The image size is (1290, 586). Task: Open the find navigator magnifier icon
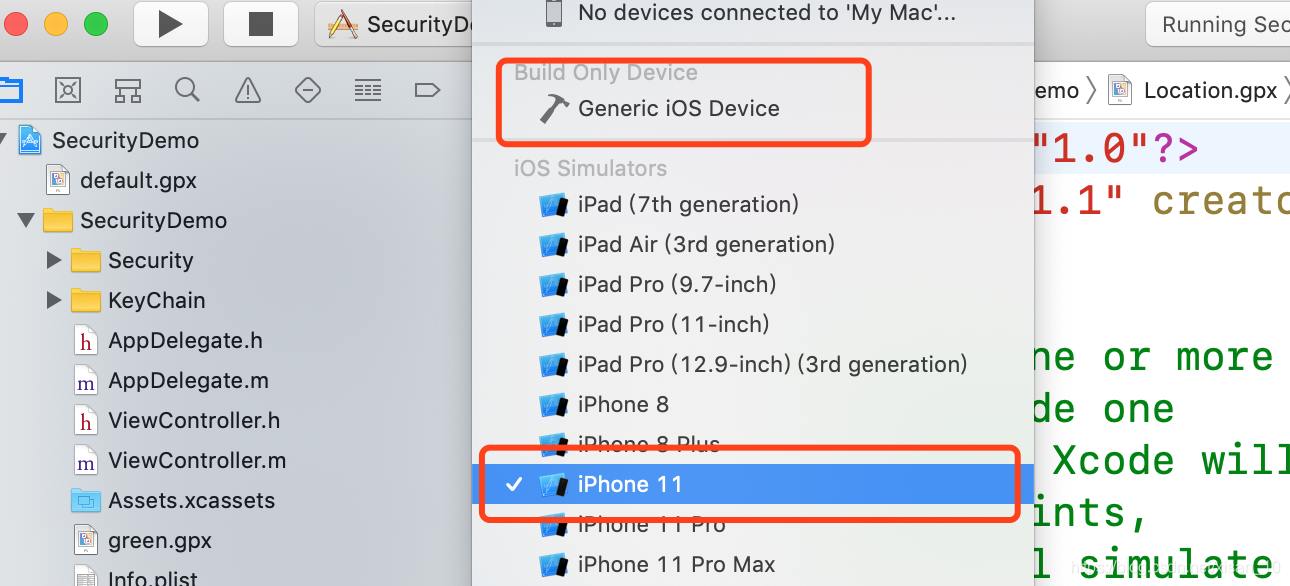187,90
